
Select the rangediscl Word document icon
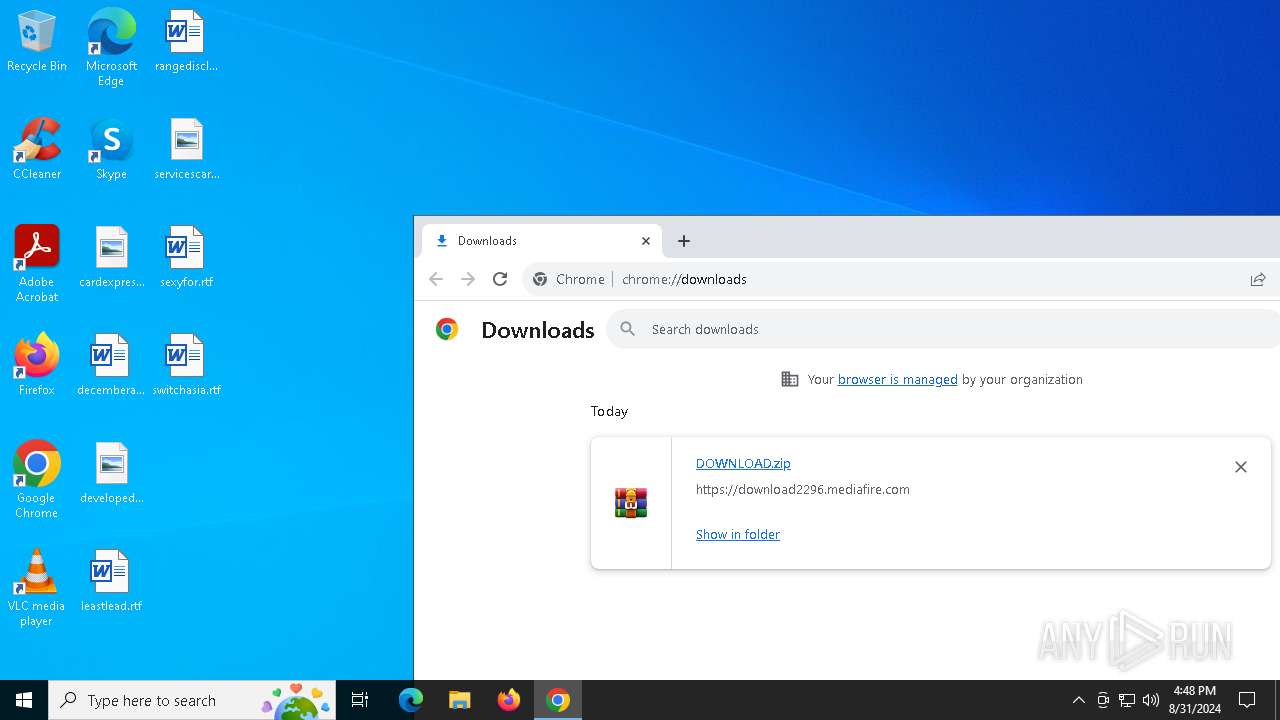(x=186, y=41)
